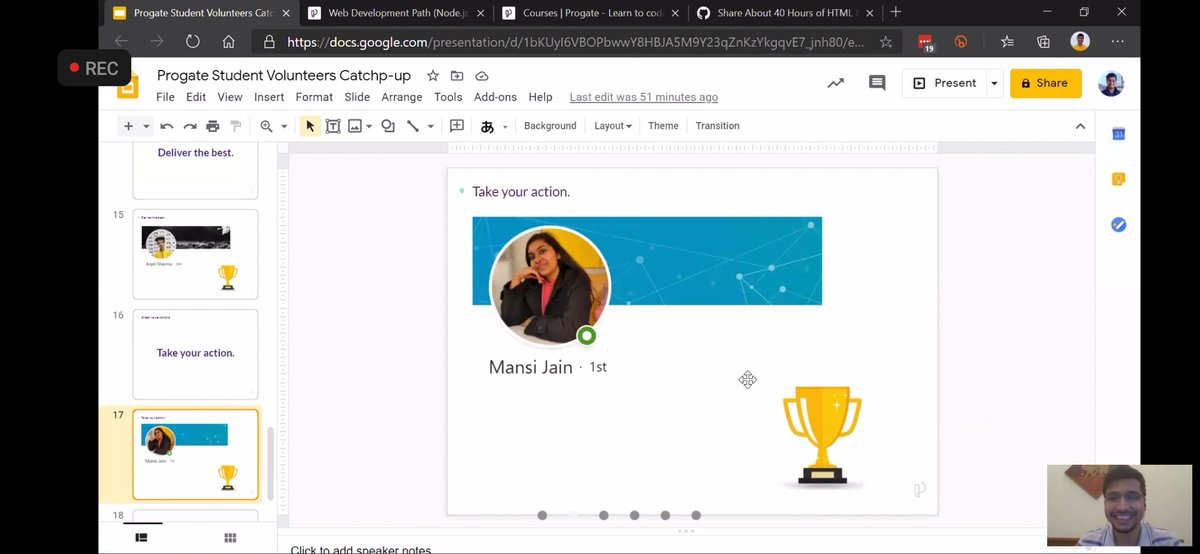Click the New slide plus button
Image resolution: width=1200 pixels, height=554 pixels.
[128, 126]
